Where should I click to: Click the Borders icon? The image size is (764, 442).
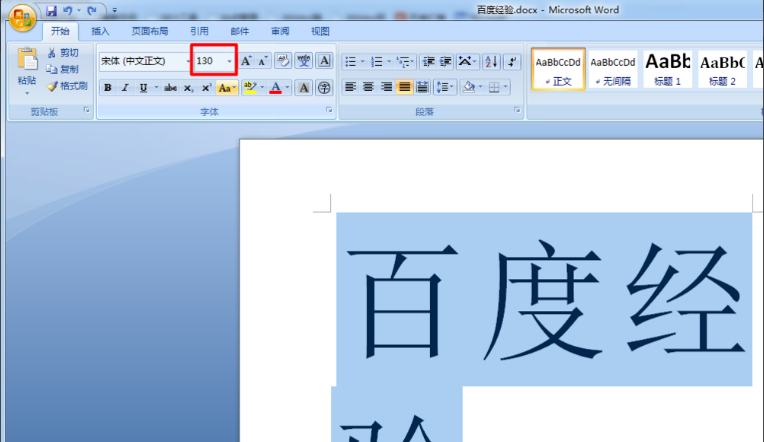494,87
